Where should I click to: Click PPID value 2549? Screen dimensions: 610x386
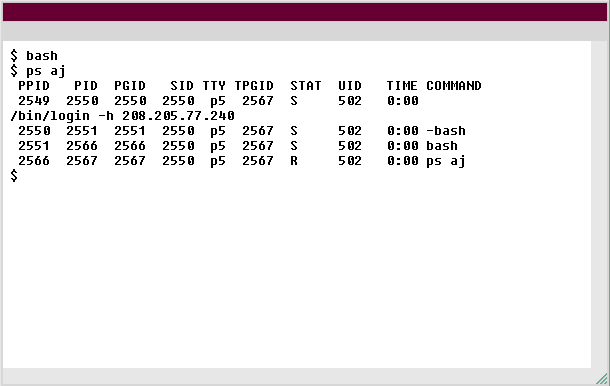pyautogui.click(x=34, y=101)
